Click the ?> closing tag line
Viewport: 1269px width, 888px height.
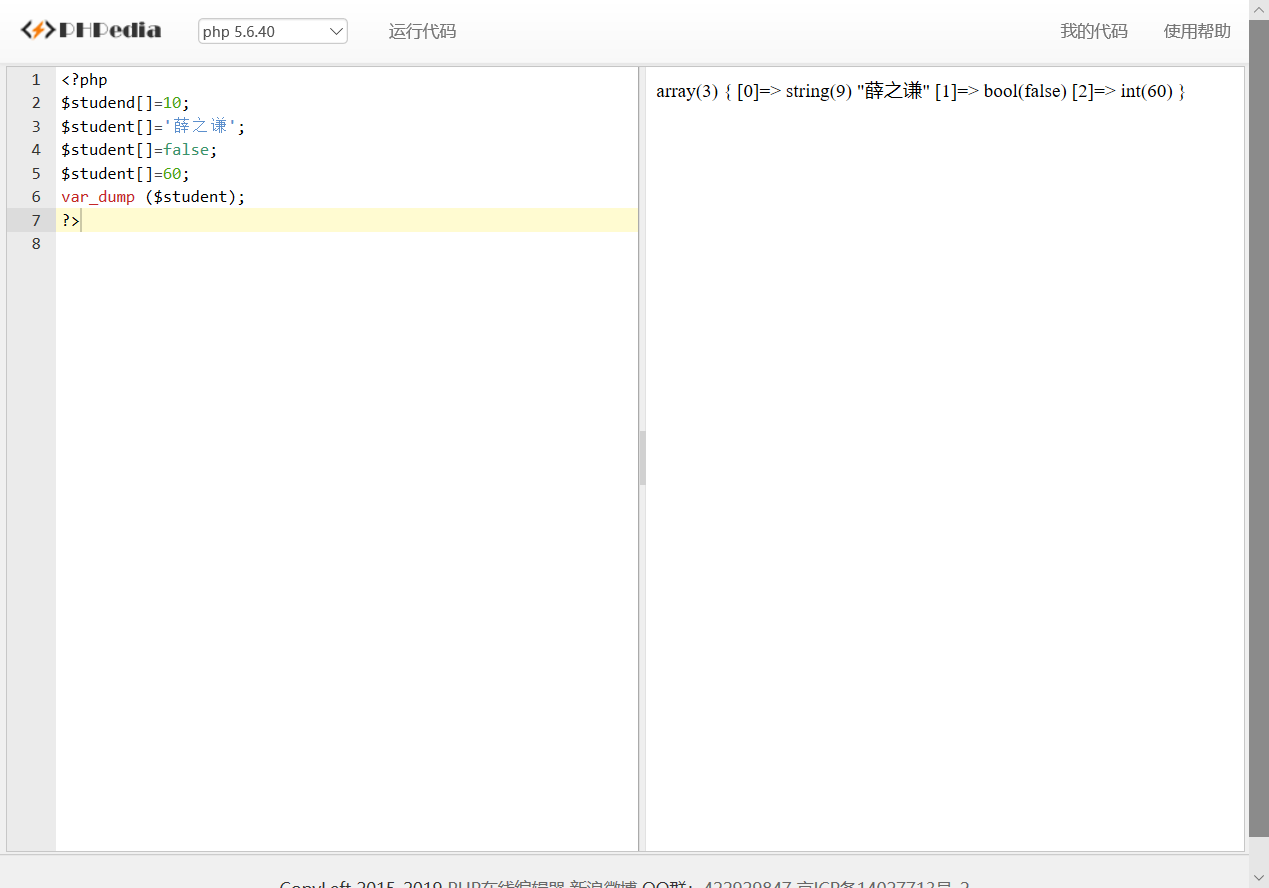[x=346, y=220]
